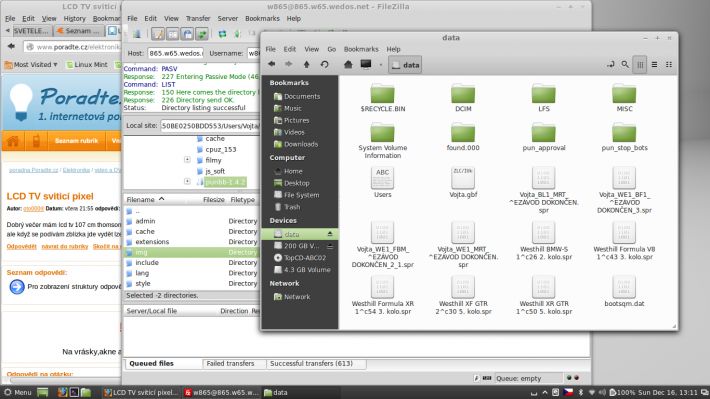Viewport: 710px width, 399px height.
Task: Switch to list view in data window
Action: point(654,65)
